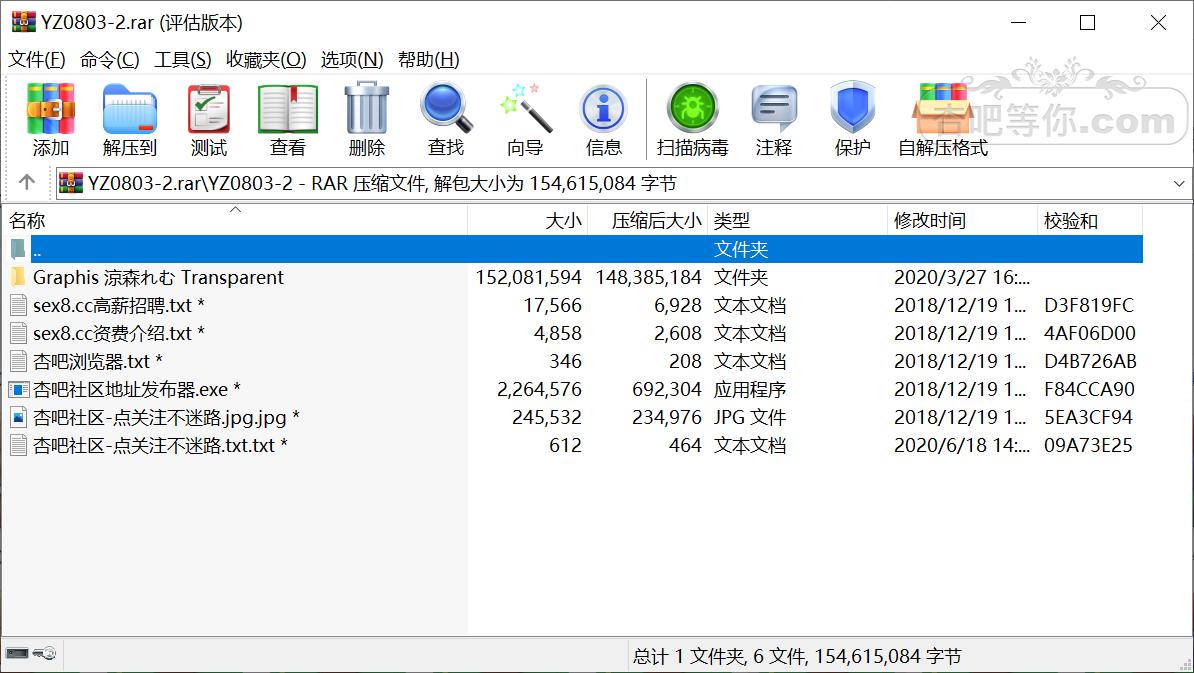Sort by 修改时间 column header
The width and height of the screenshot is (1194, 673).
tap(930, 221)
